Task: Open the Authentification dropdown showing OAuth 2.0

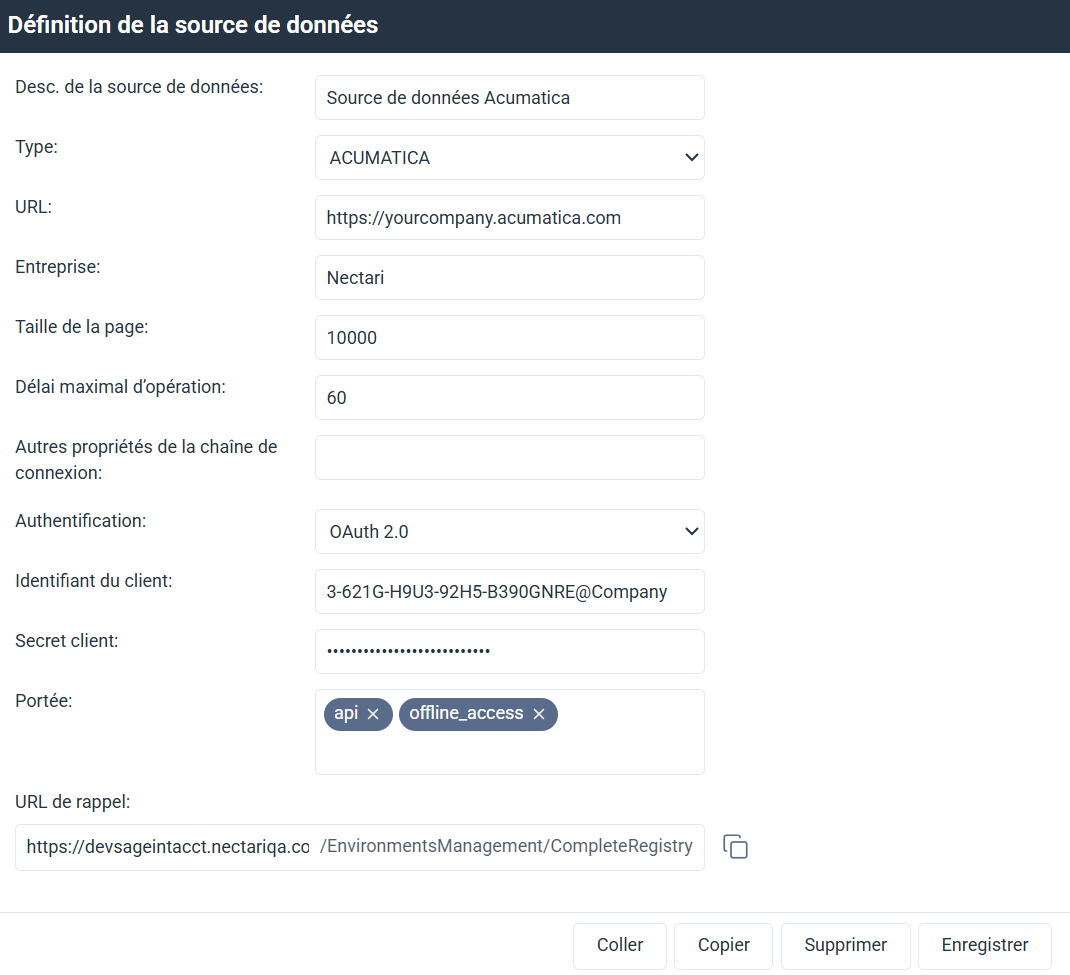Action: coord(510,532)
